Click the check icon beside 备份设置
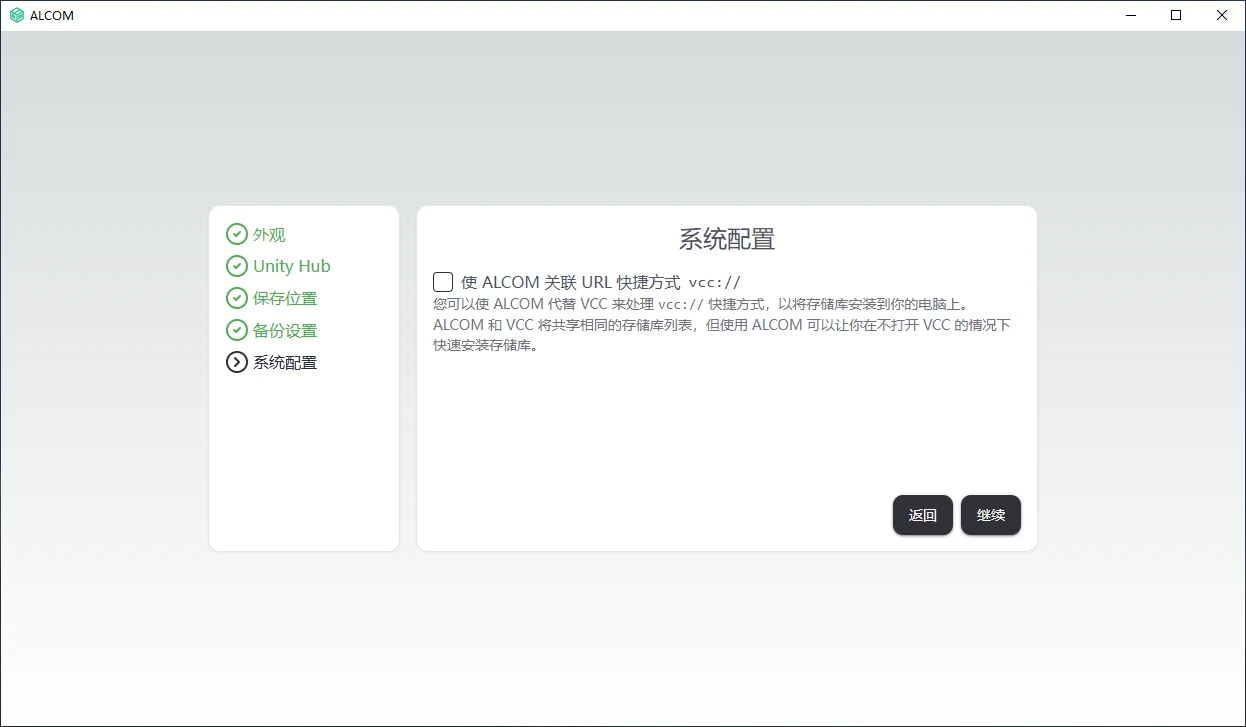Image resolution: width=1246 pixels, height=727 pixels. point(237,330)
